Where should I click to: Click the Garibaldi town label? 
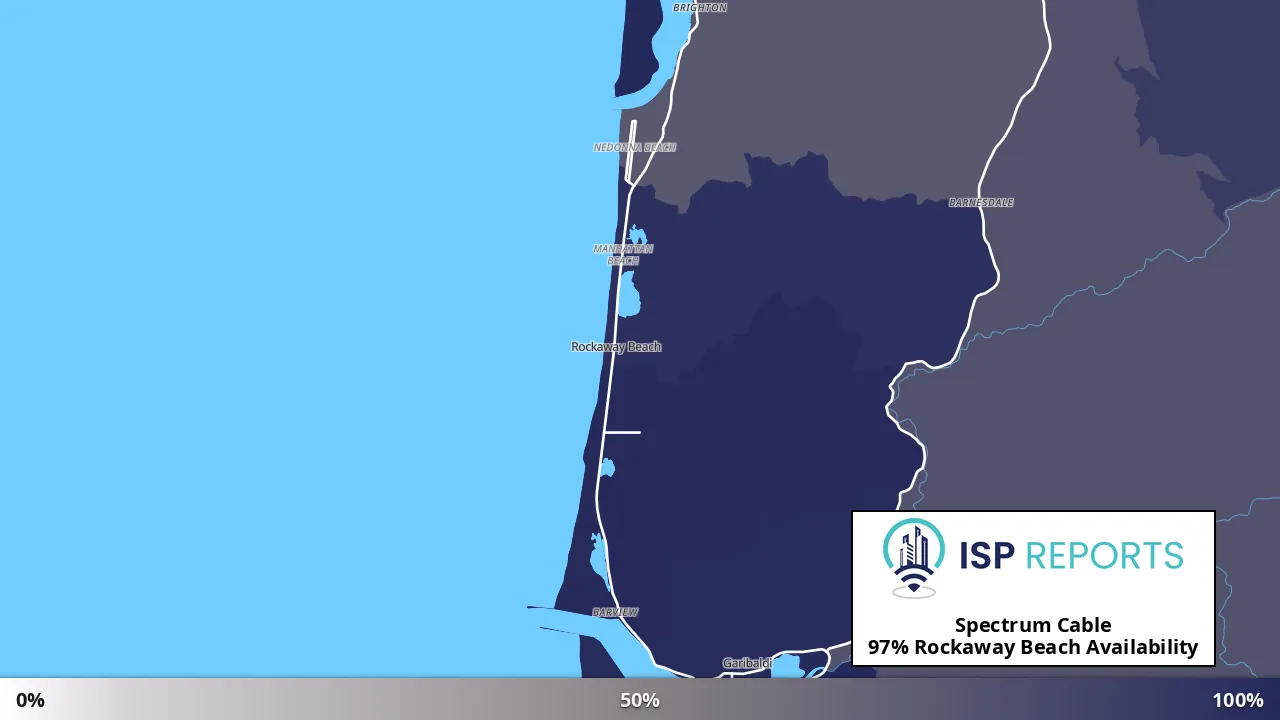(747, 663)
